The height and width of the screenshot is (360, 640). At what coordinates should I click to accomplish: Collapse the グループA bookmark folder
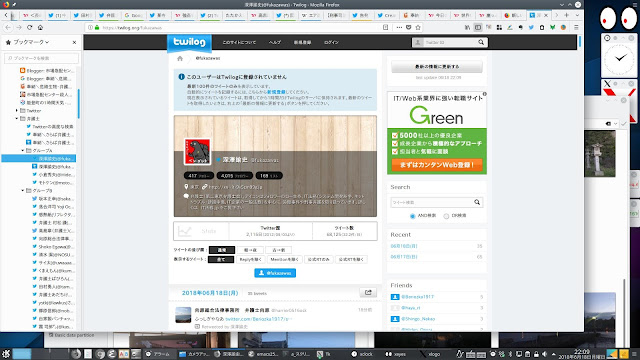point(23,151)
